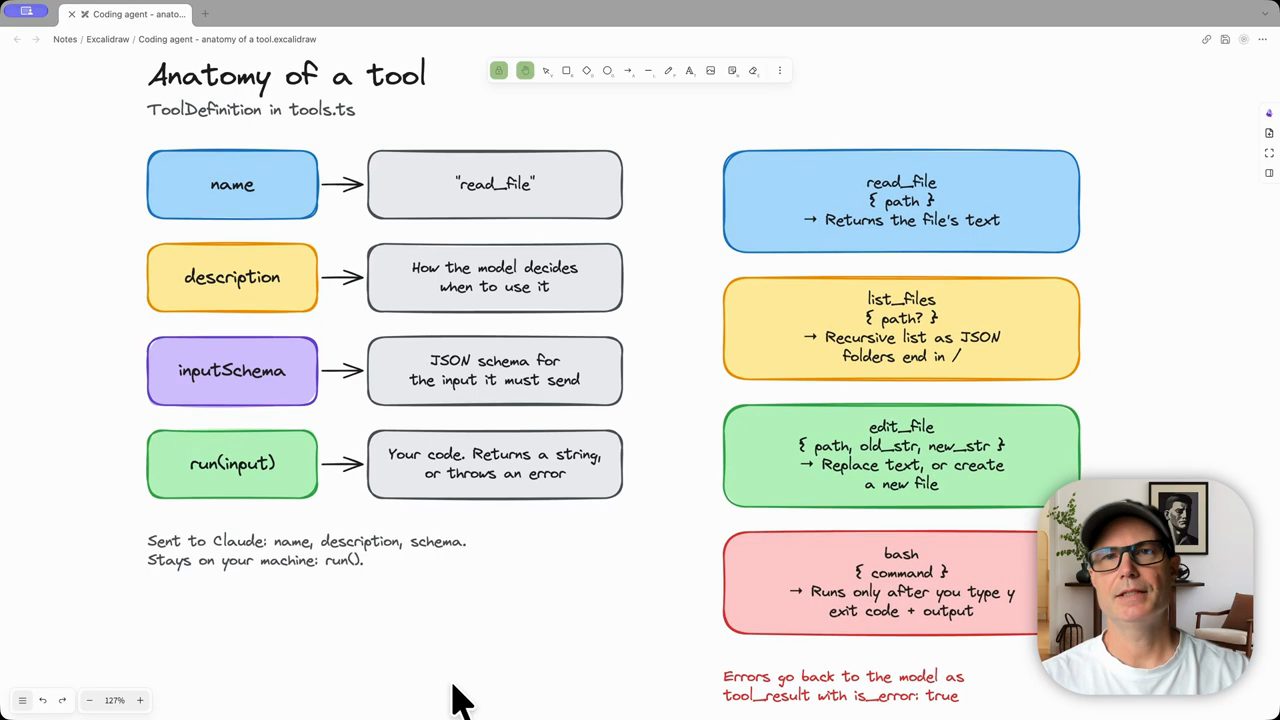Select the rectangle shape tool
The width and height of the screenshot is (1280, 720).
tap(566, 71)
